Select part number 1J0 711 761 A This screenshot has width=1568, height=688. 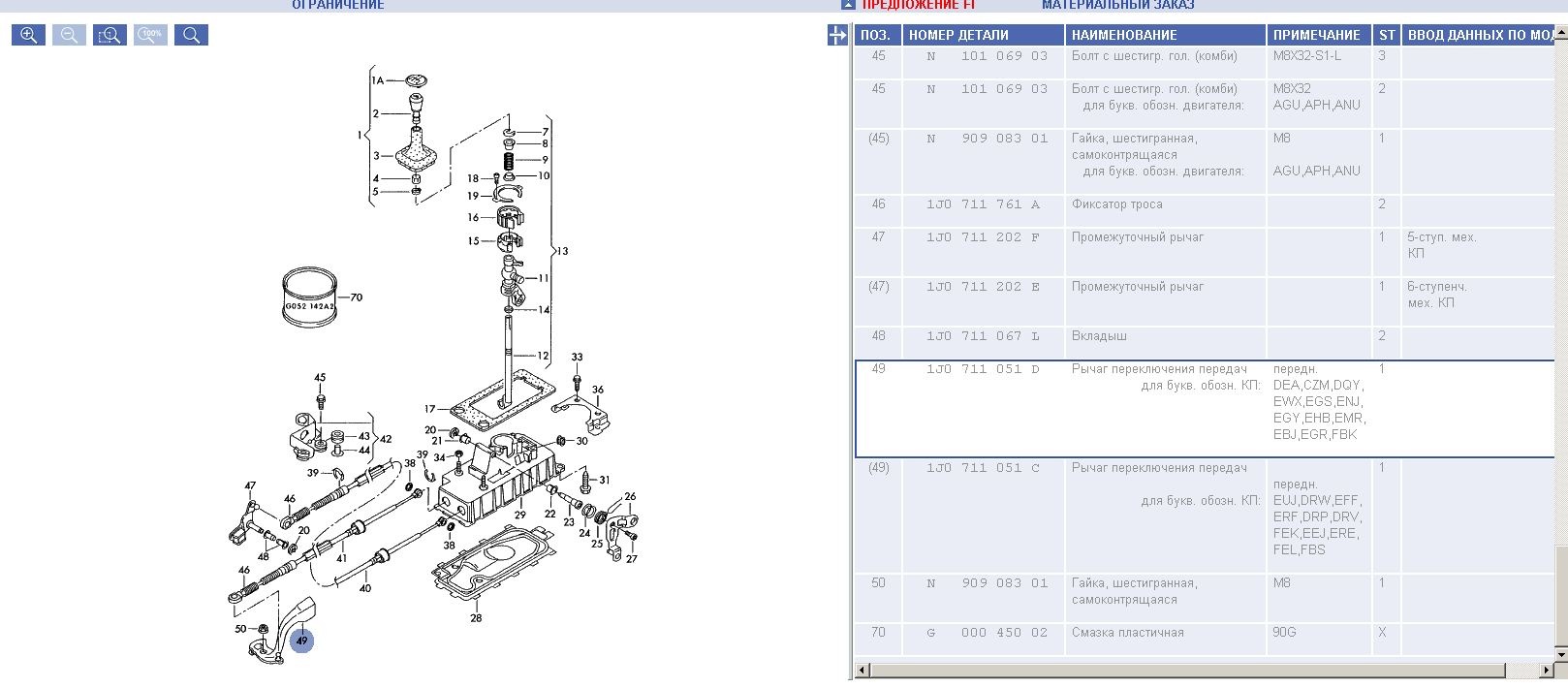983,204
